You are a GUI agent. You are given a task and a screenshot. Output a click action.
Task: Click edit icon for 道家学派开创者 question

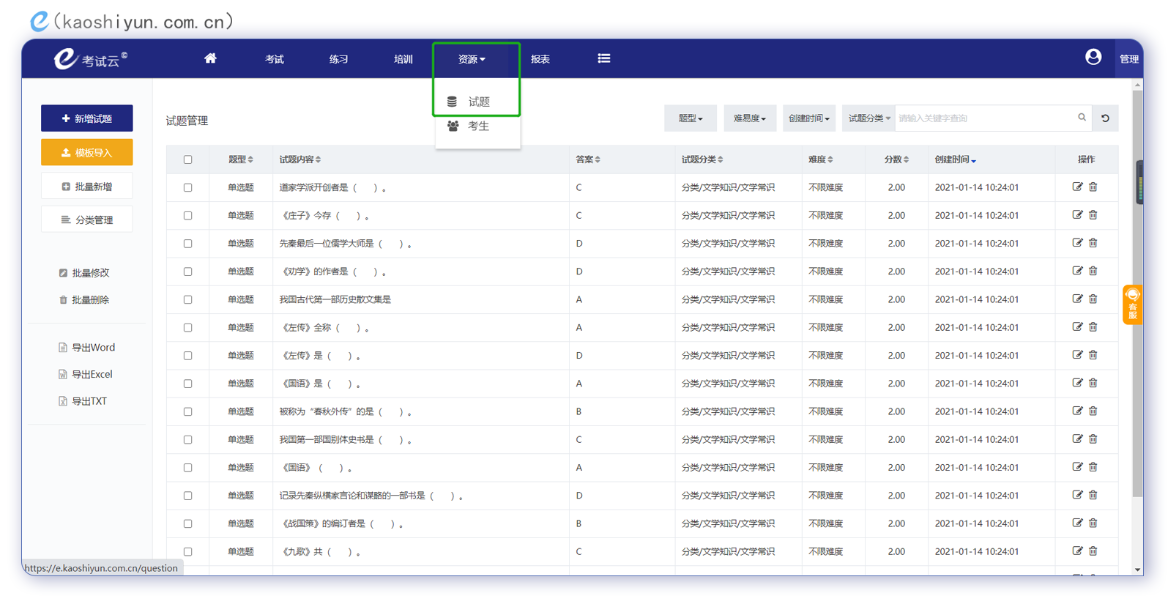(1077, 187)
